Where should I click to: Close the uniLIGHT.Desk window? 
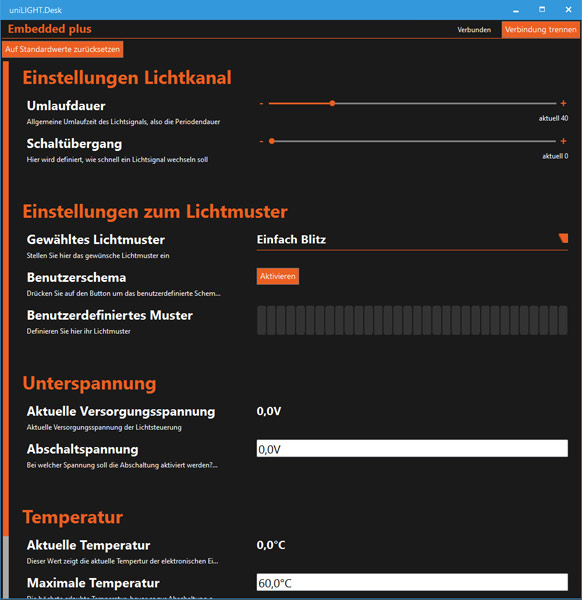point(568,10)
